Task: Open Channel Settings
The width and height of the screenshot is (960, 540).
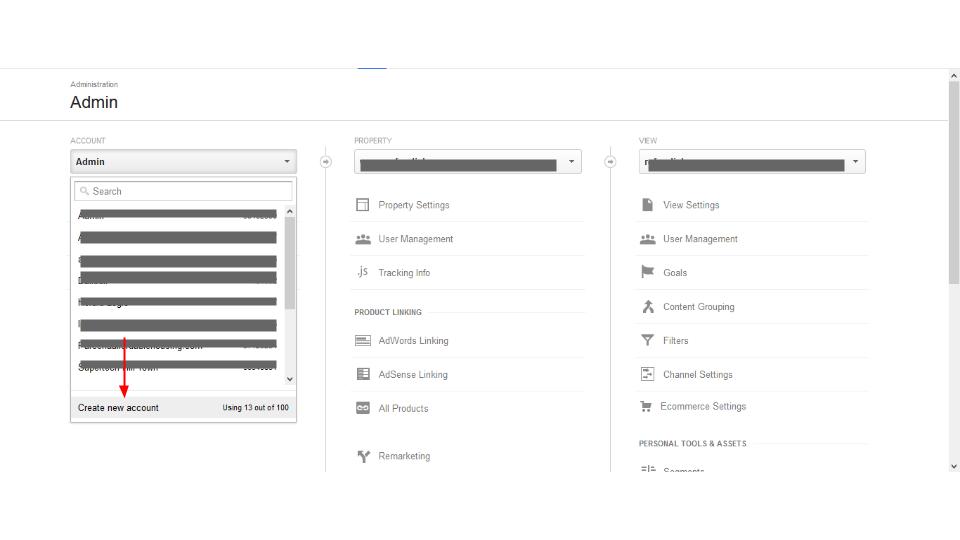Action: (698, 375)
